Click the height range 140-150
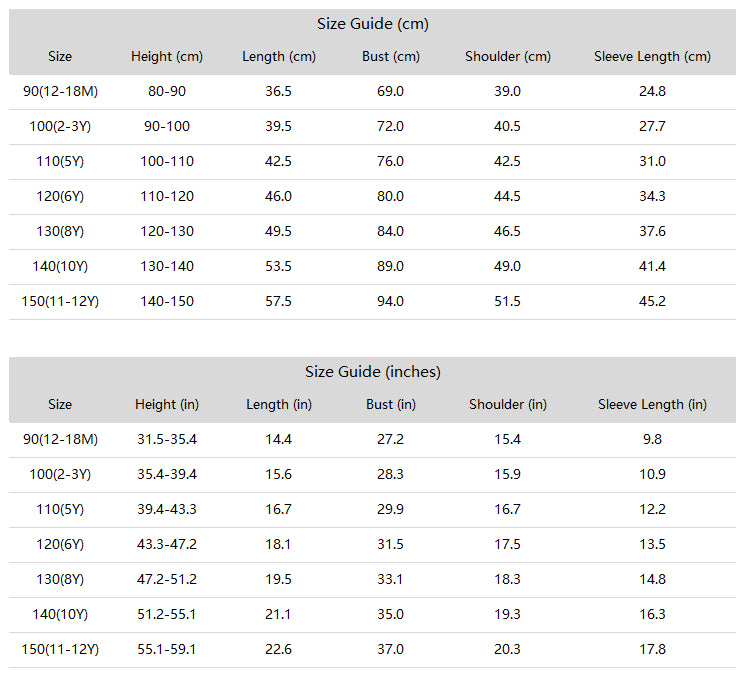Viewport: 746px width, 675px height. tap(167, 301)
